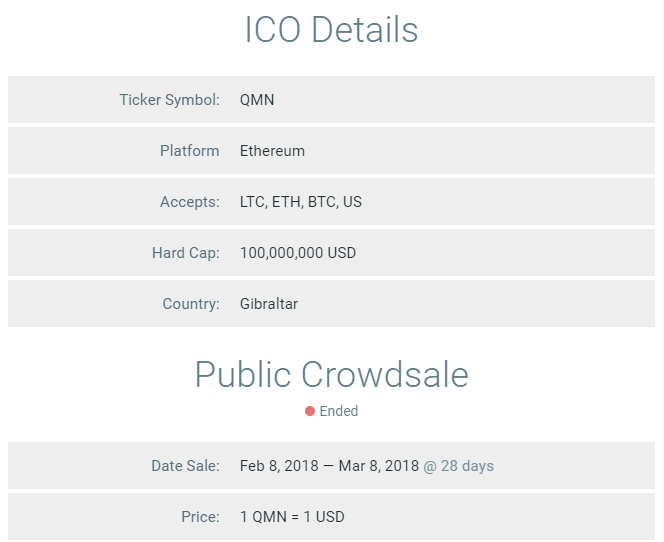
Task: Click the QMN ticker value
Action: 257,100
